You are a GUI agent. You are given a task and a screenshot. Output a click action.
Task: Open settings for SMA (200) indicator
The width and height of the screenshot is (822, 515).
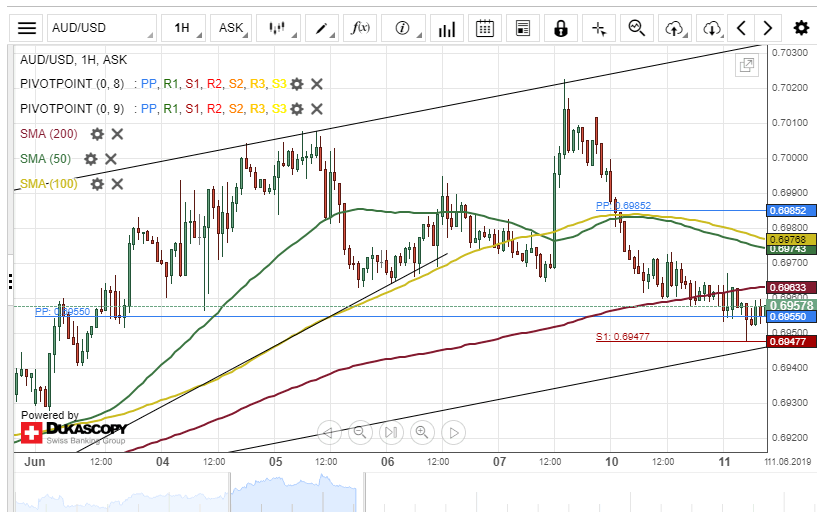coord(97,134)
